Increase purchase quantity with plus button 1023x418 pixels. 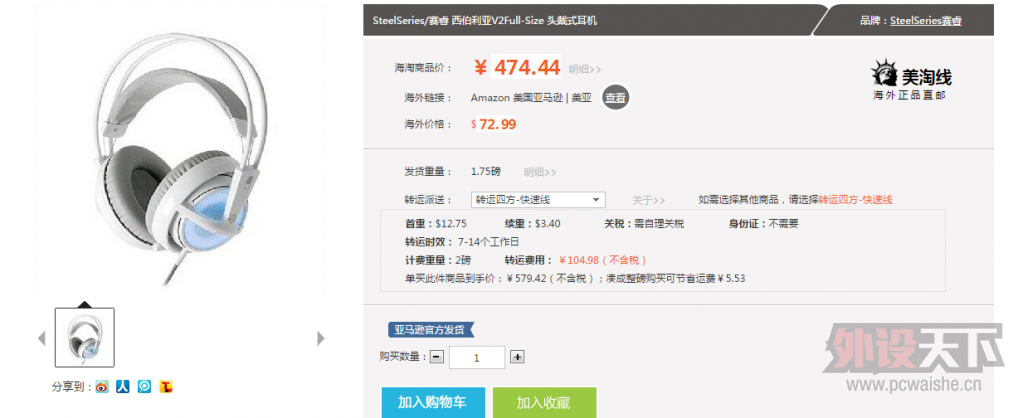[517, 357]
